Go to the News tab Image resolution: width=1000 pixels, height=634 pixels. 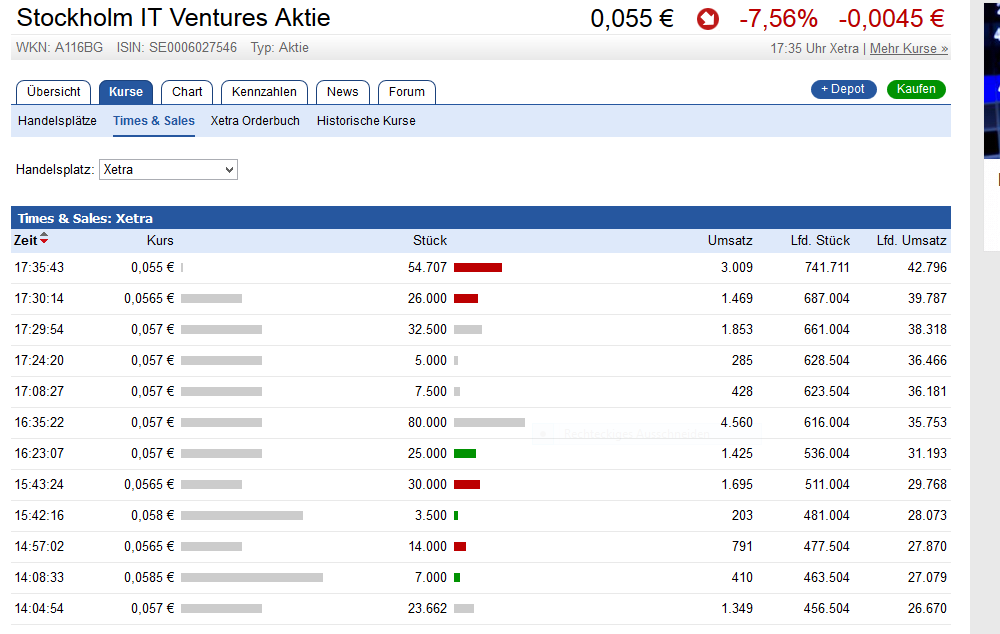[x=342, y=92]
